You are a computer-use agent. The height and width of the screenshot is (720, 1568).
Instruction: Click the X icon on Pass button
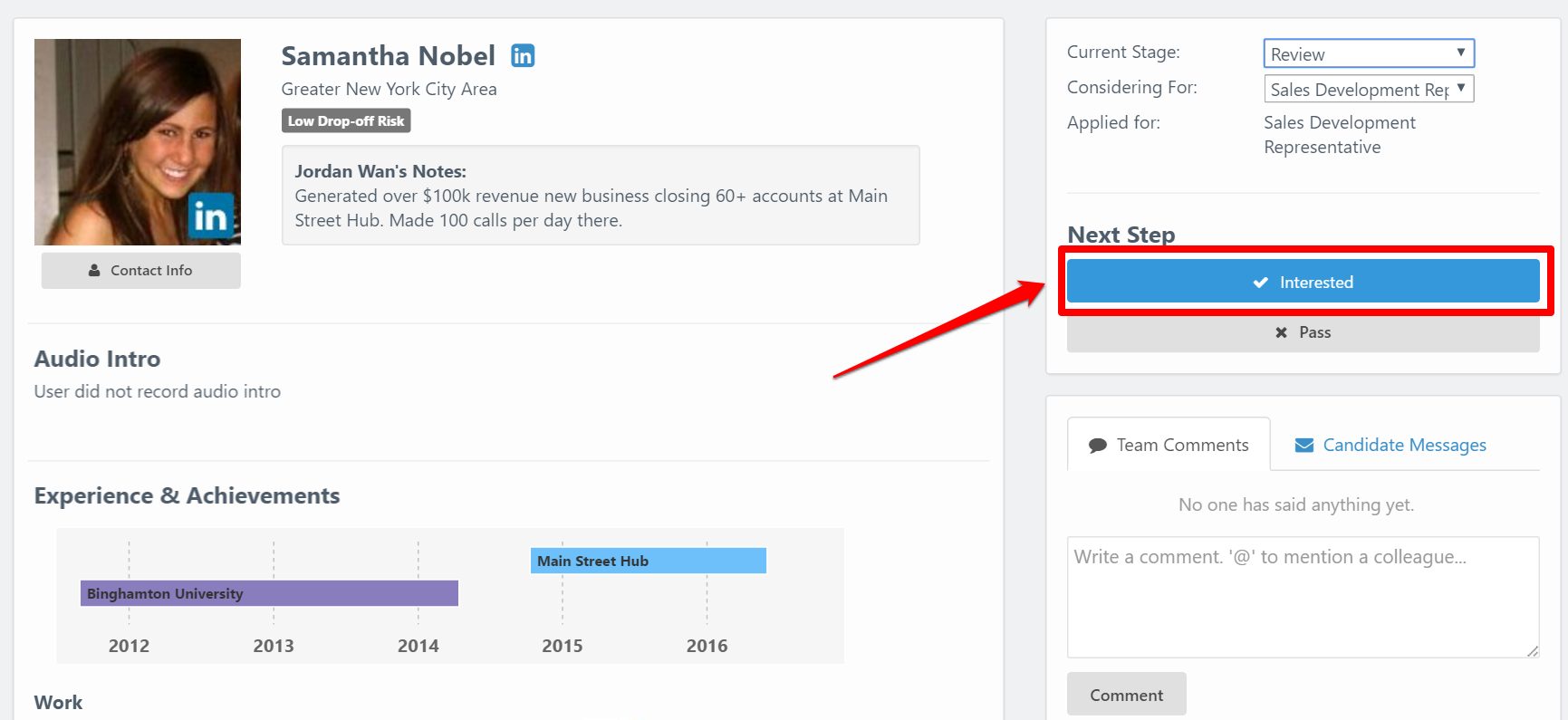(x=1281, y=332)
